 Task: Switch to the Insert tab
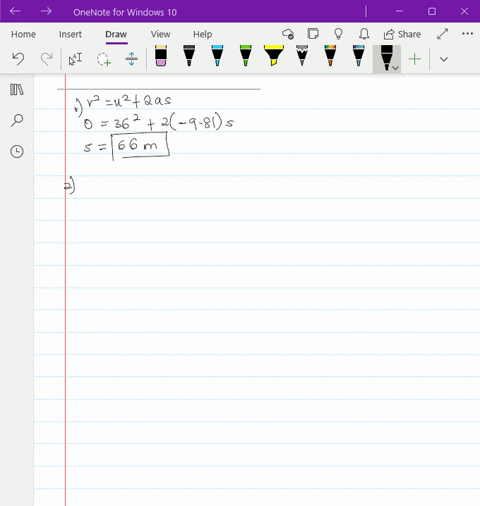point(70,34)
